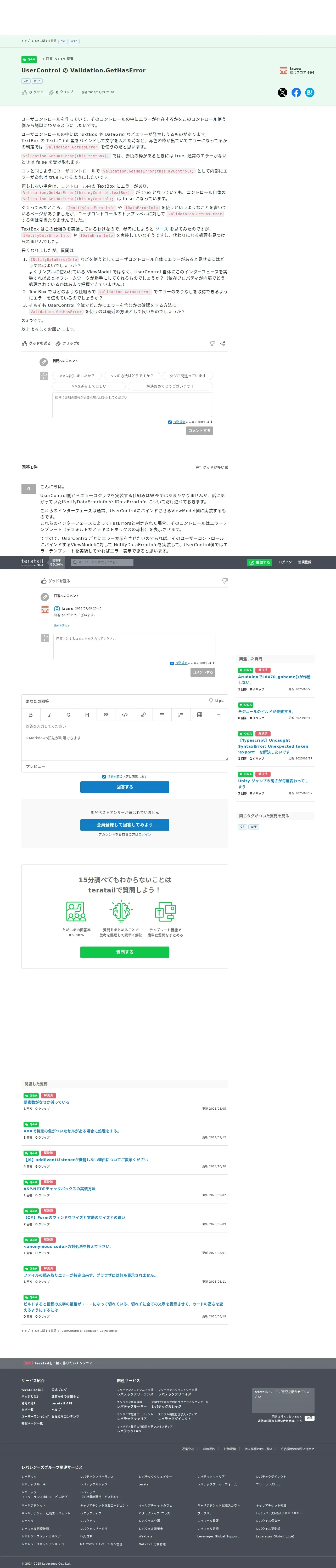Open related question Unity ジャンプの高さが毎度変わってしまう

pyautogui.click(x=273, y=783)
